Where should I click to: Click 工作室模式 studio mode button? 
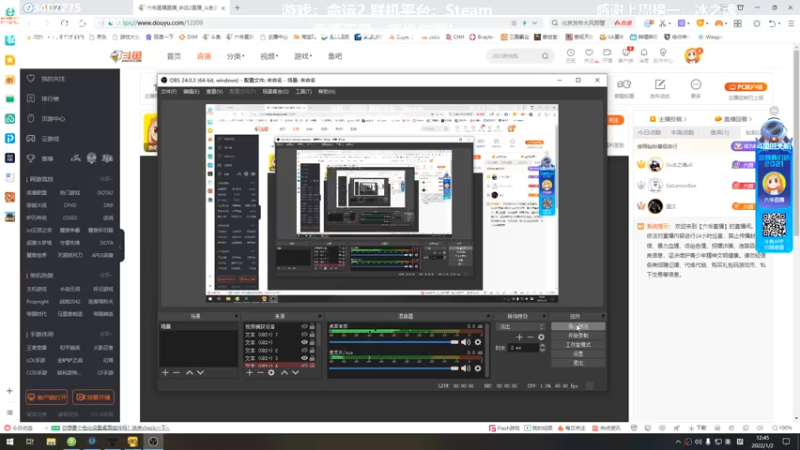coord(578,345)
